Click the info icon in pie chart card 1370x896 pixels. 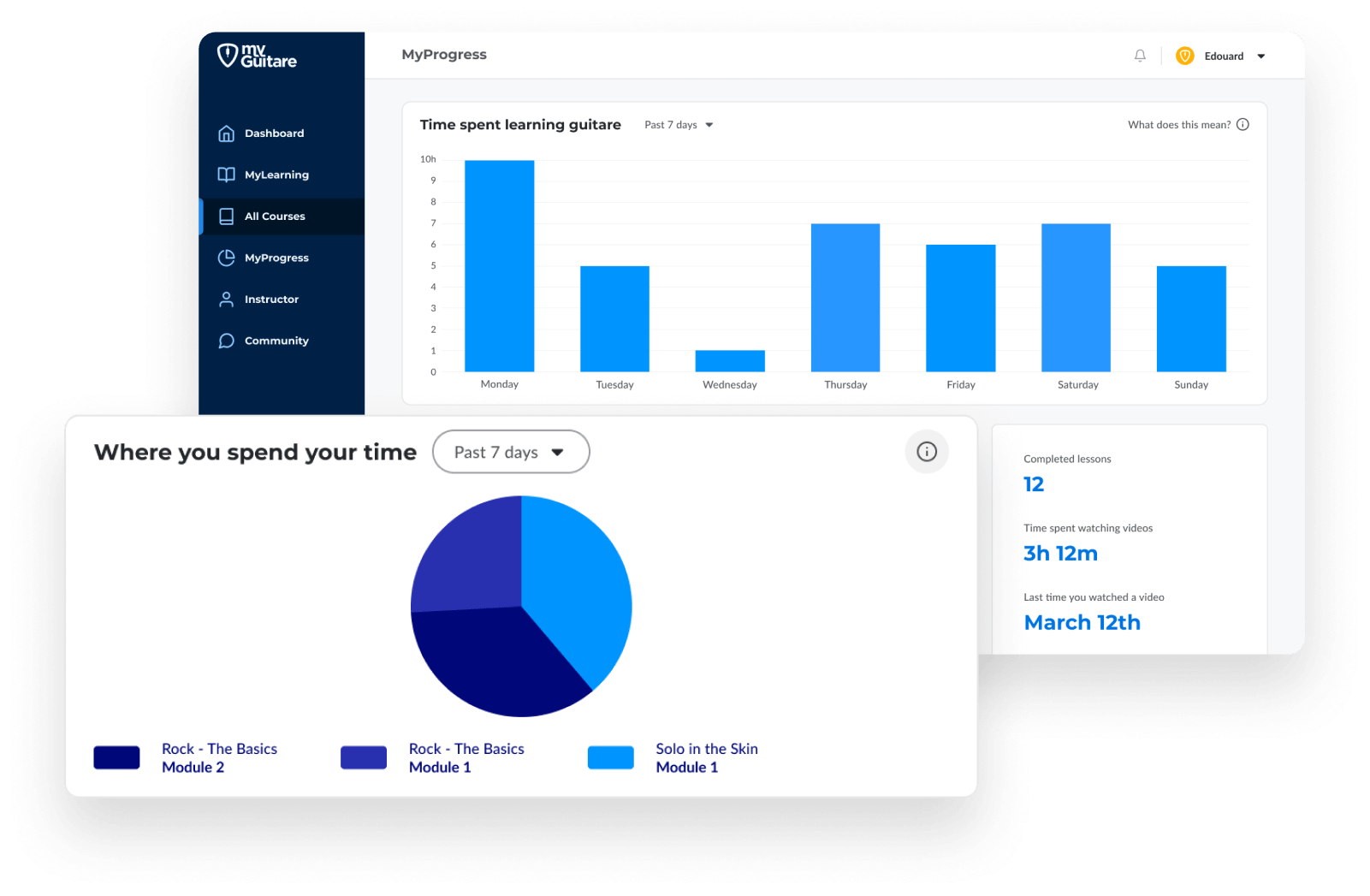927,452
